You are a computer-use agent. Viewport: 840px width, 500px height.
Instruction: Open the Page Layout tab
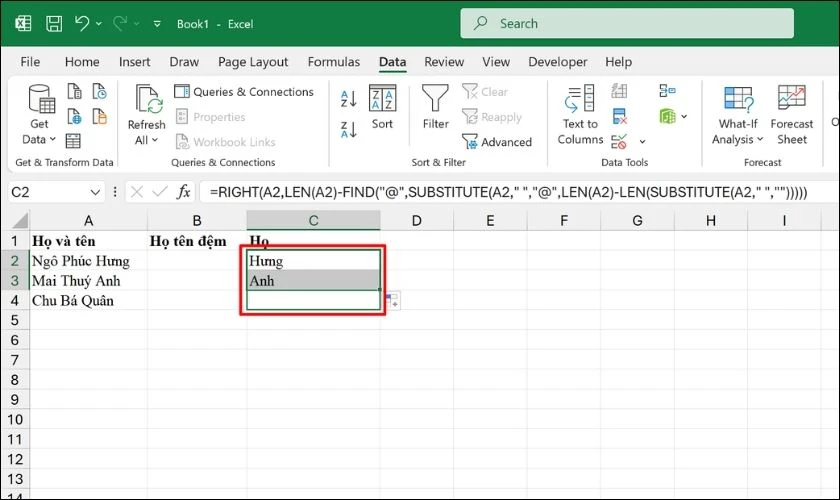254,62
